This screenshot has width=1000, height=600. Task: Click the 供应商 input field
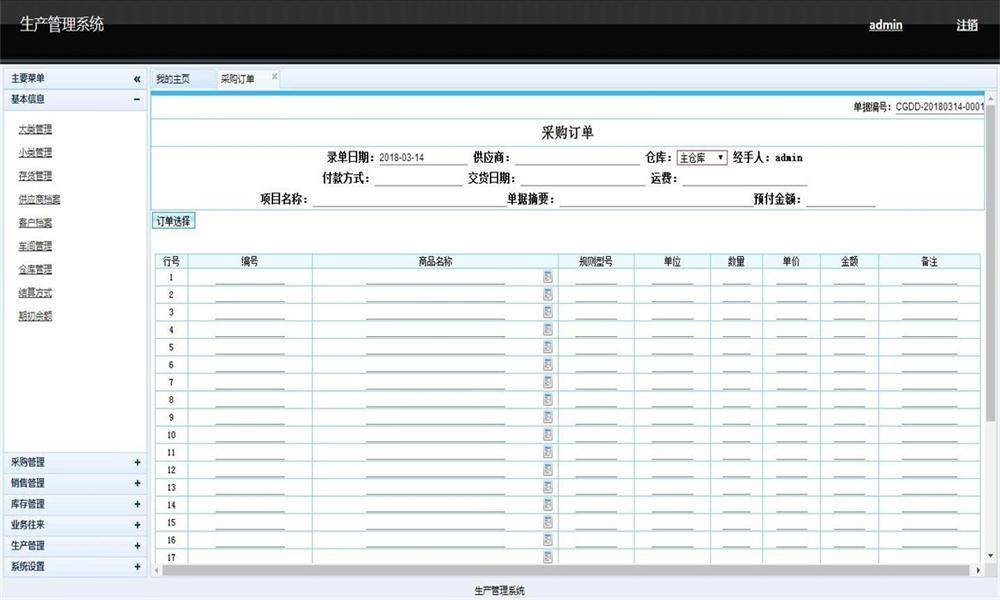(577, 157)
